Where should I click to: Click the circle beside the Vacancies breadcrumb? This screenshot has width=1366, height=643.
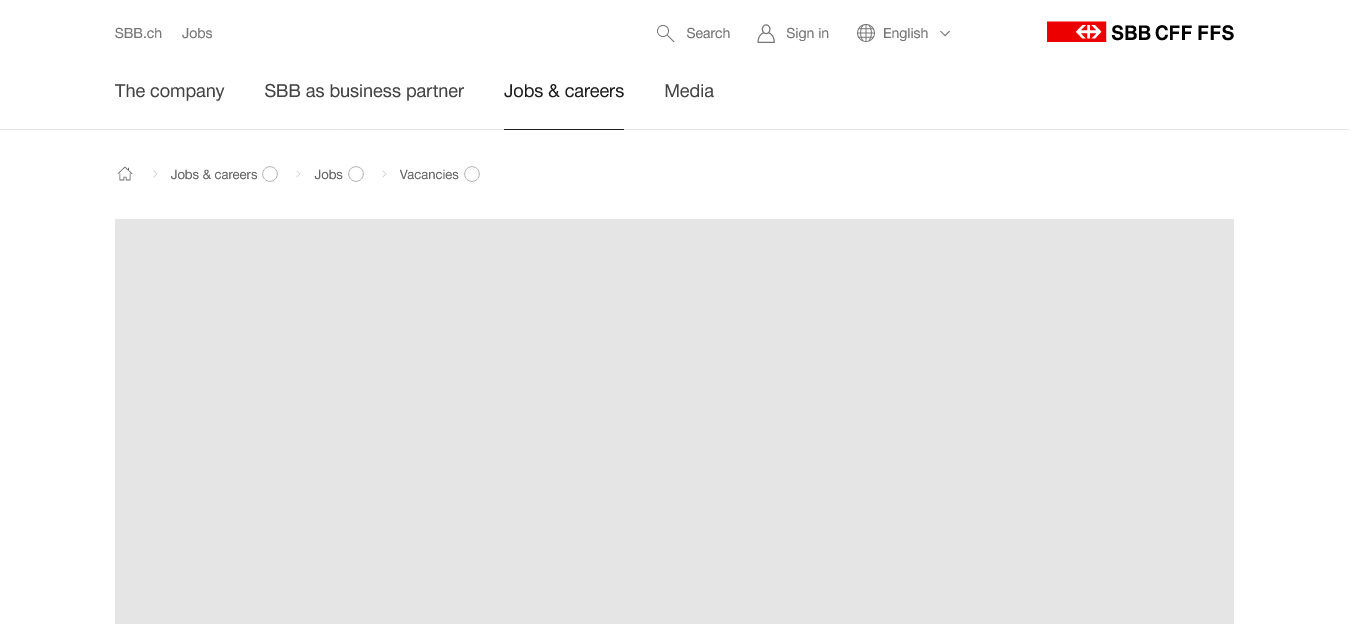click(472, 174)
